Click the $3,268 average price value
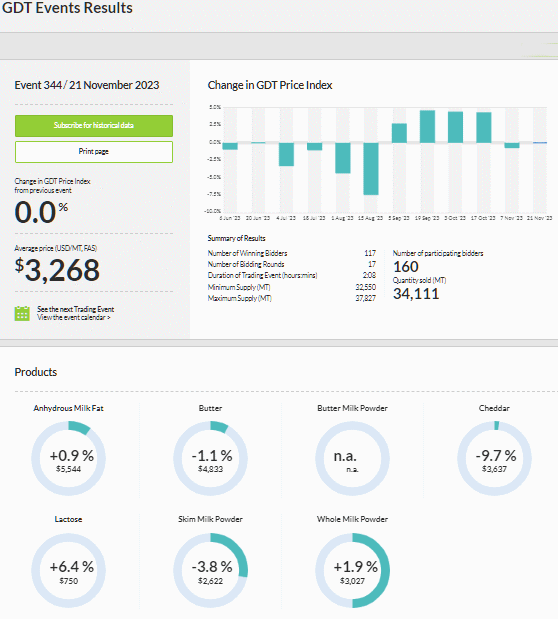The width and height of the screenshot is (558, 619). point(57,270)
